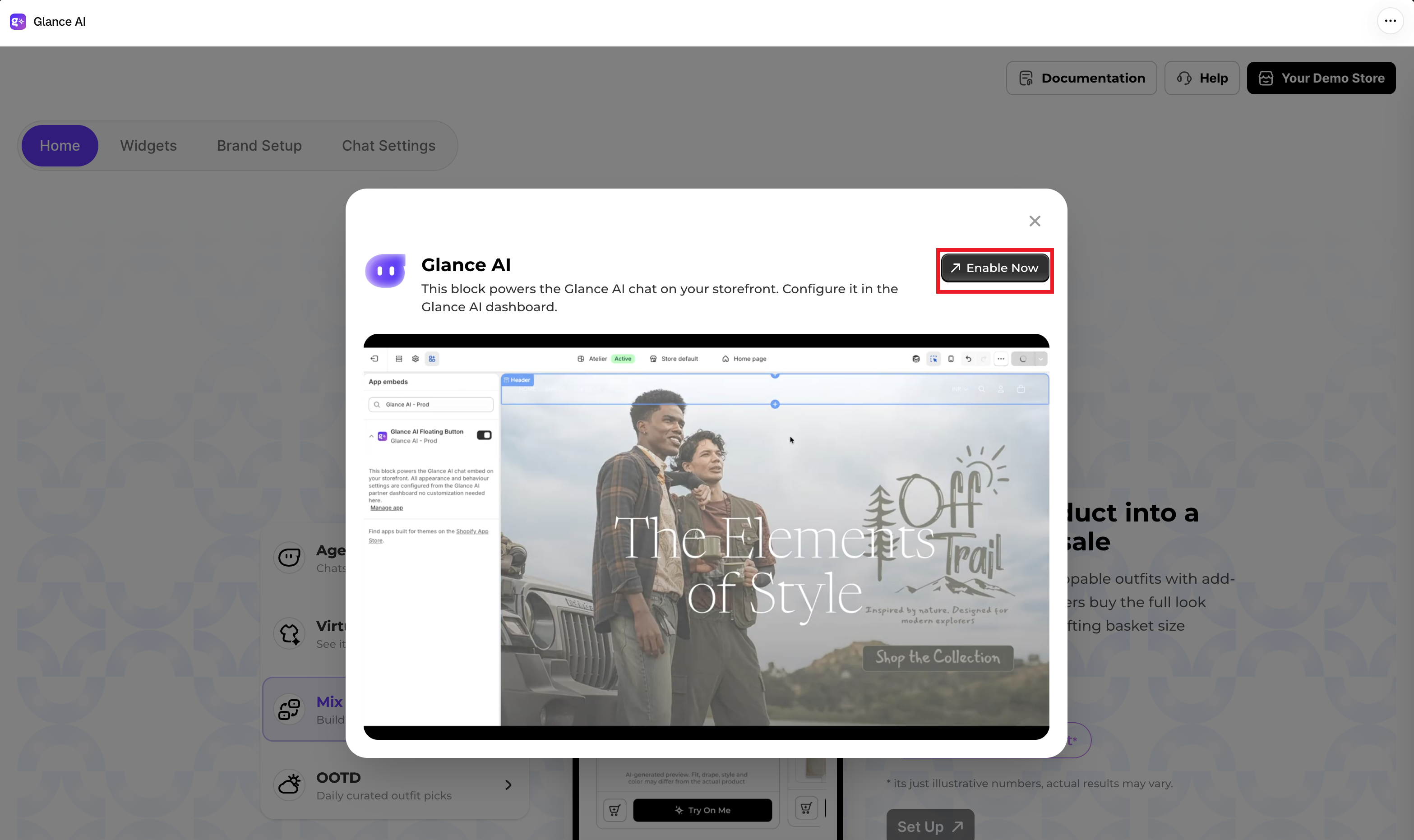Click the preview toolbar ellipsis button
The height and width of the screenshot is (840, 1414).
[x=1001, y=359]
